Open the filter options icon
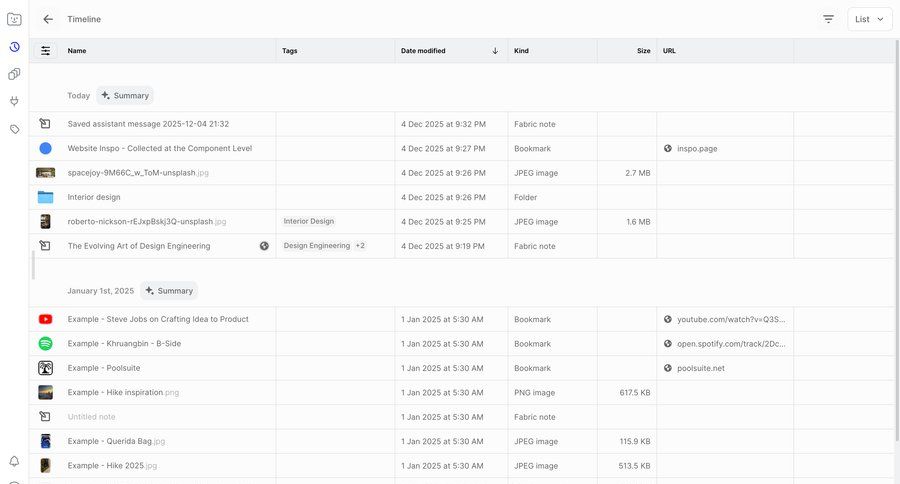 coord(828,19)
